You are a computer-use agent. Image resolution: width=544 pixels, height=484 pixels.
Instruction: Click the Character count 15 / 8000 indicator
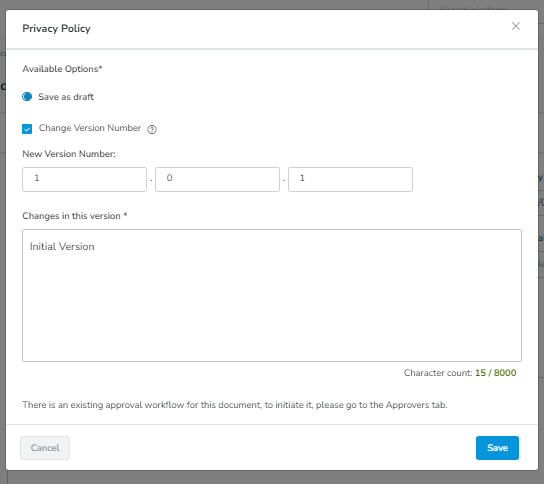(460, 373)
